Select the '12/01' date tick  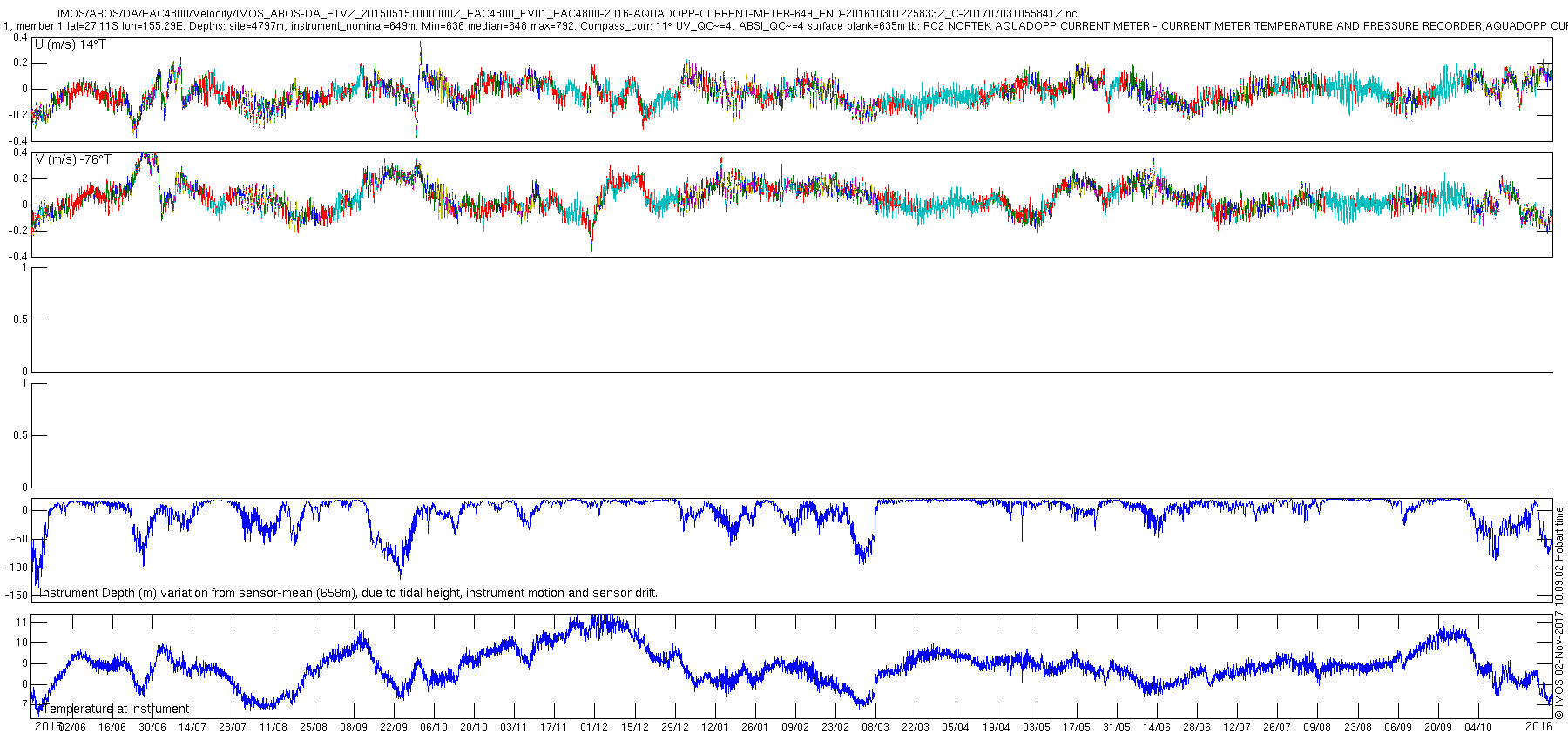point(715,728)
